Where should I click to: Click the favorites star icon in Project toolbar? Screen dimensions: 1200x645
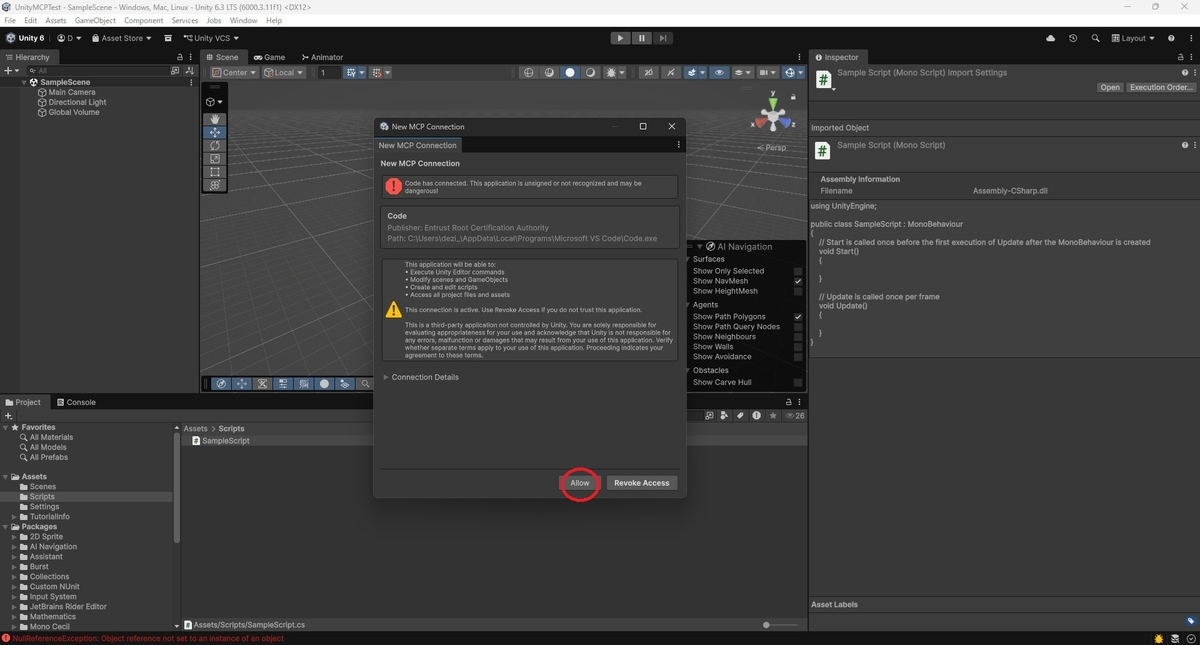pos(772,415)
